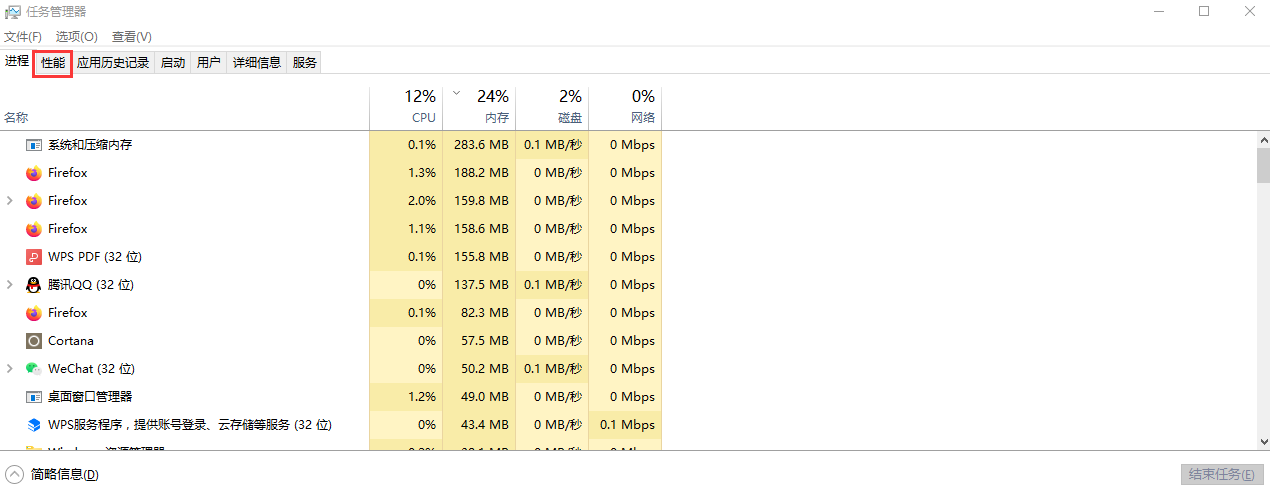Click the 结束任务 button

tap(1220, 474)
